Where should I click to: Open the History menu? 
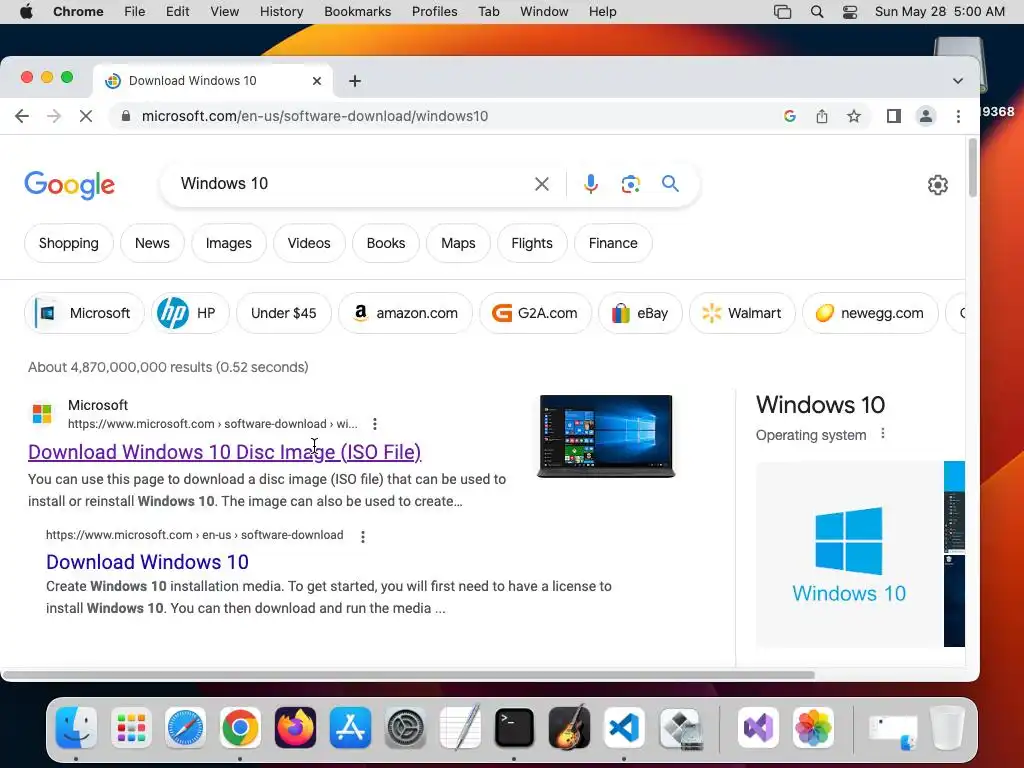click(281, 12)
